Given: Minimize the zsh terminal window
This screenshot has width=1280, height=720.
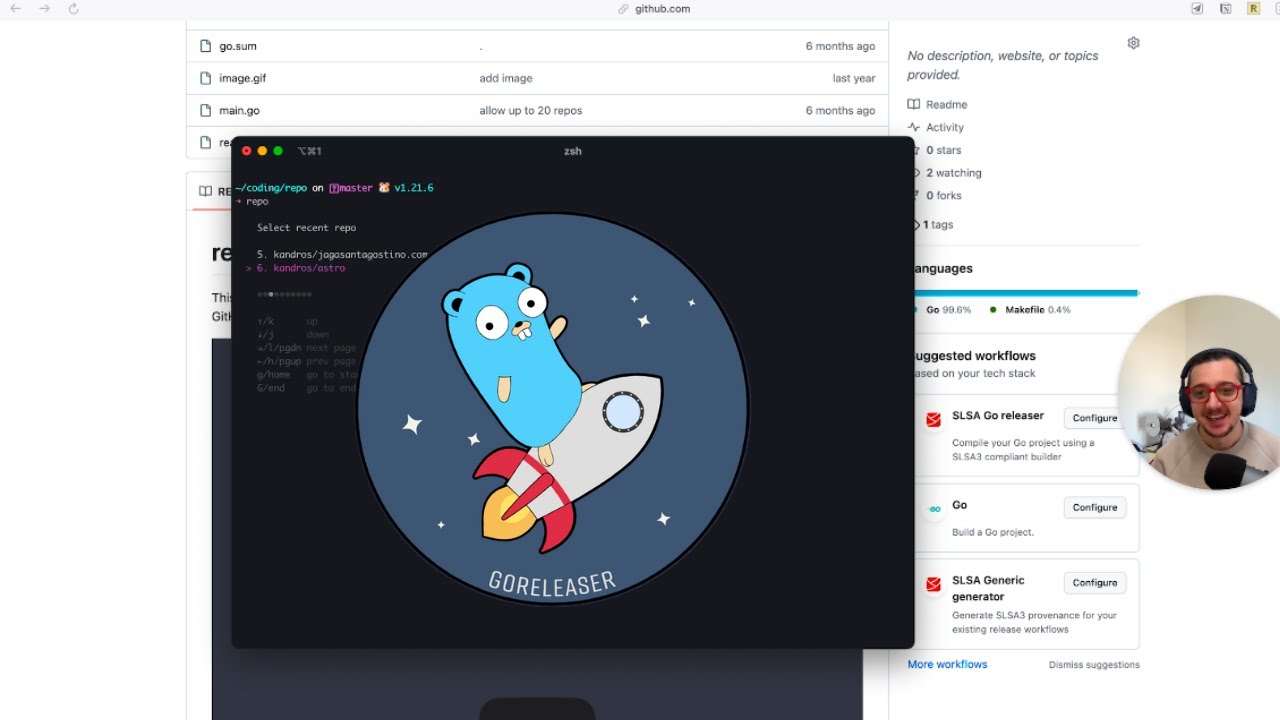Looking at the screenshot, I should 262,151.
